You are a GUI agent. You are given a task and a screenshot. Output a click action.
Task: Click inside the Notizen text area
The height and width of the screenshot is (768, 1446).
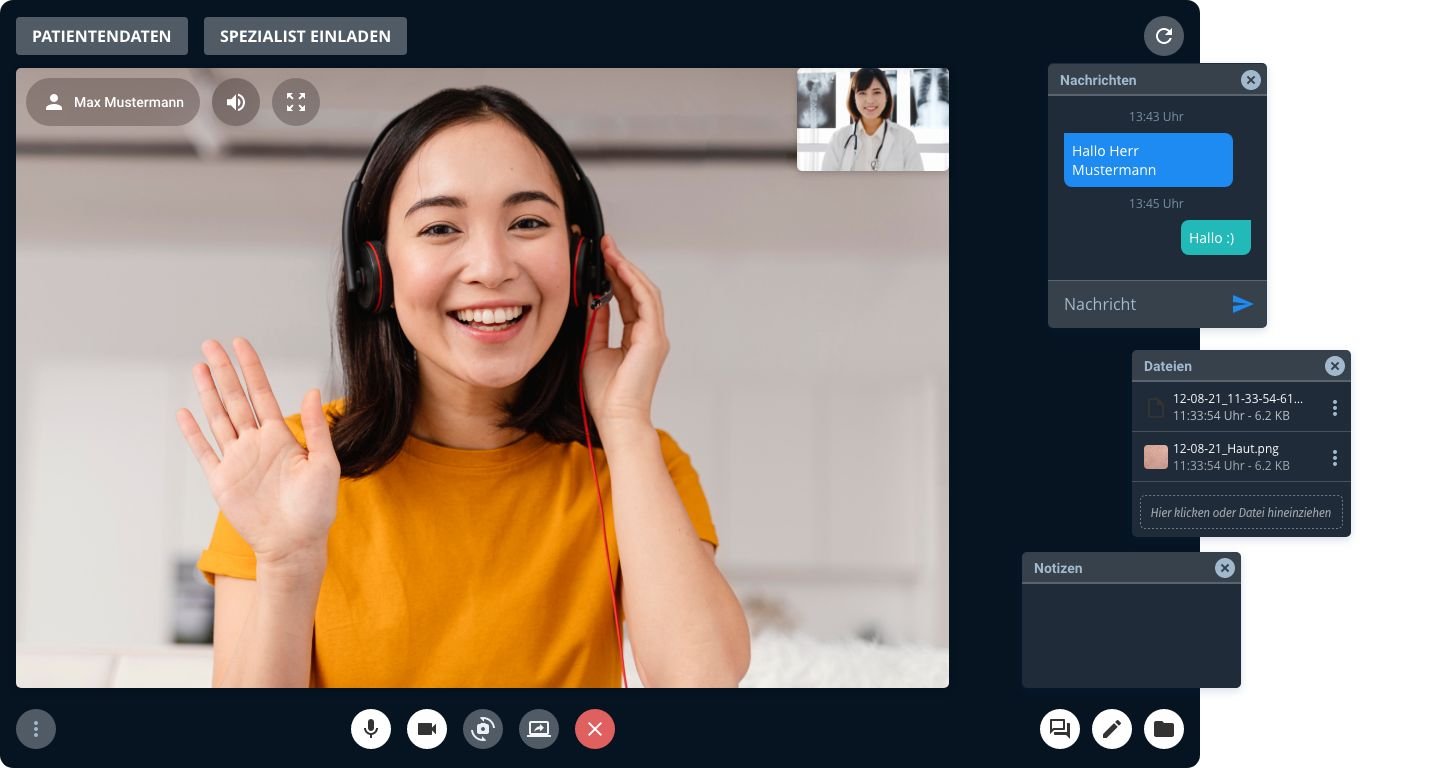(x=1131, y=635)
